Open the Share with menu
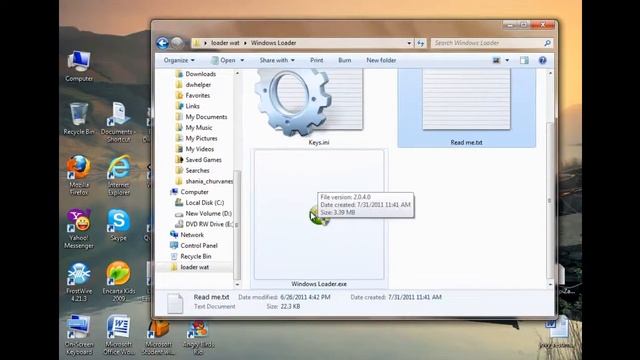 point(277,60)
